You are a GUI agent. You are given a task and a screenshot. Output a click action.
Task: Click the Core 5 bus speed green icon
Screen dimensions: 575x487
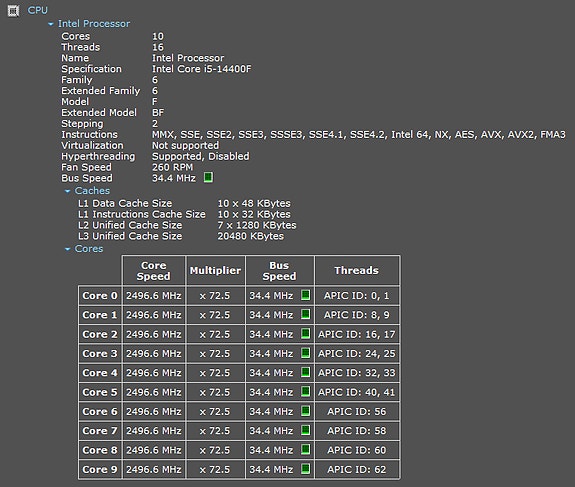click(305, 392)
